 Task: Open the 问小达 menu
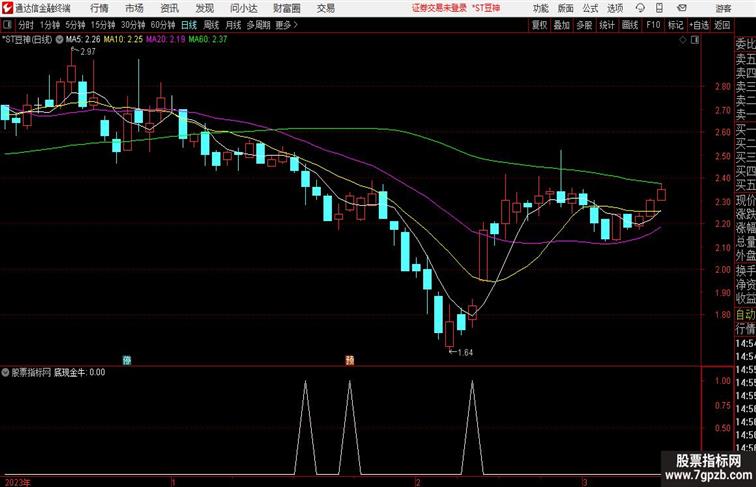243,8
